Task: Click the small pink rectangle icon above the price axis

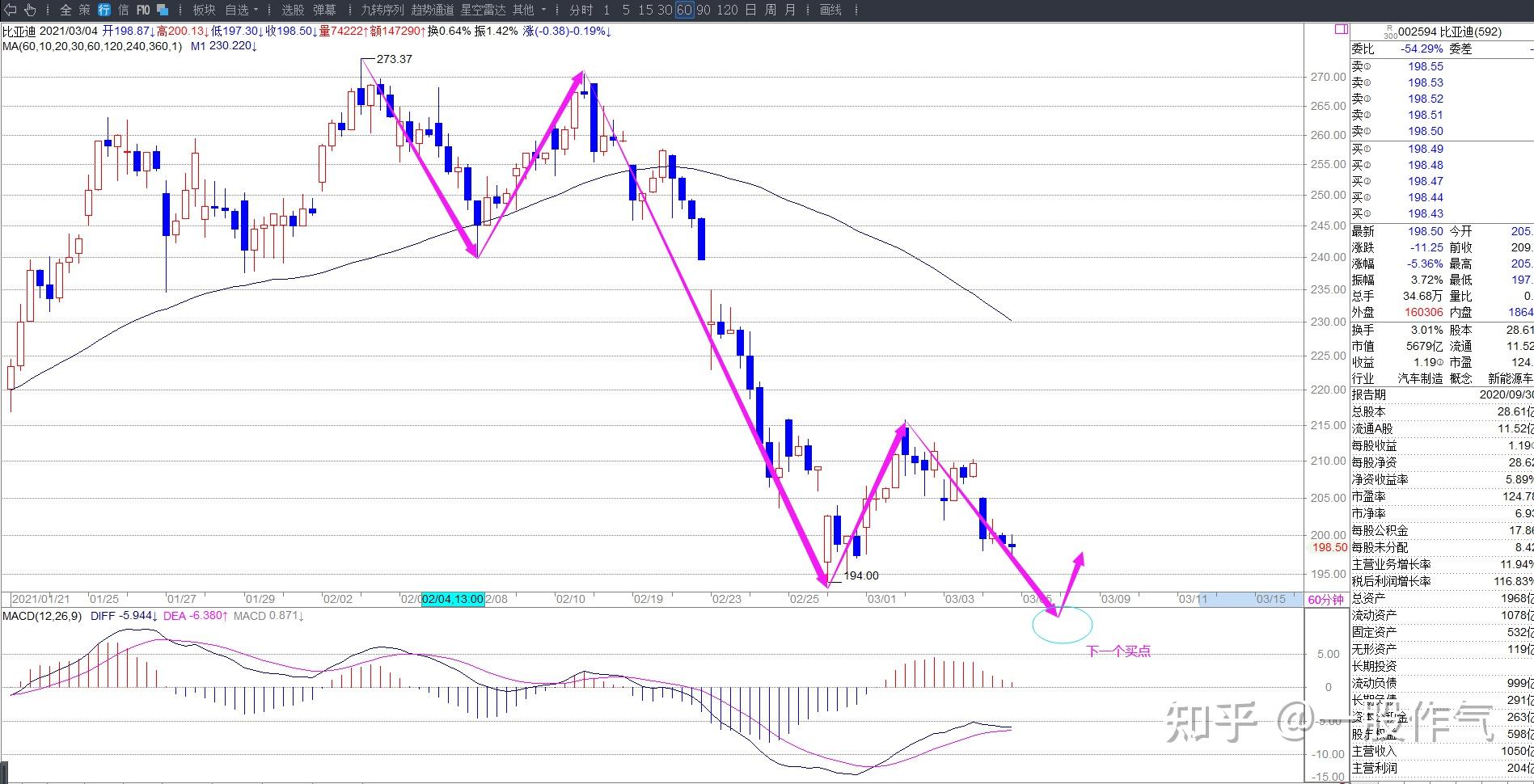Action: (1341, 29)
